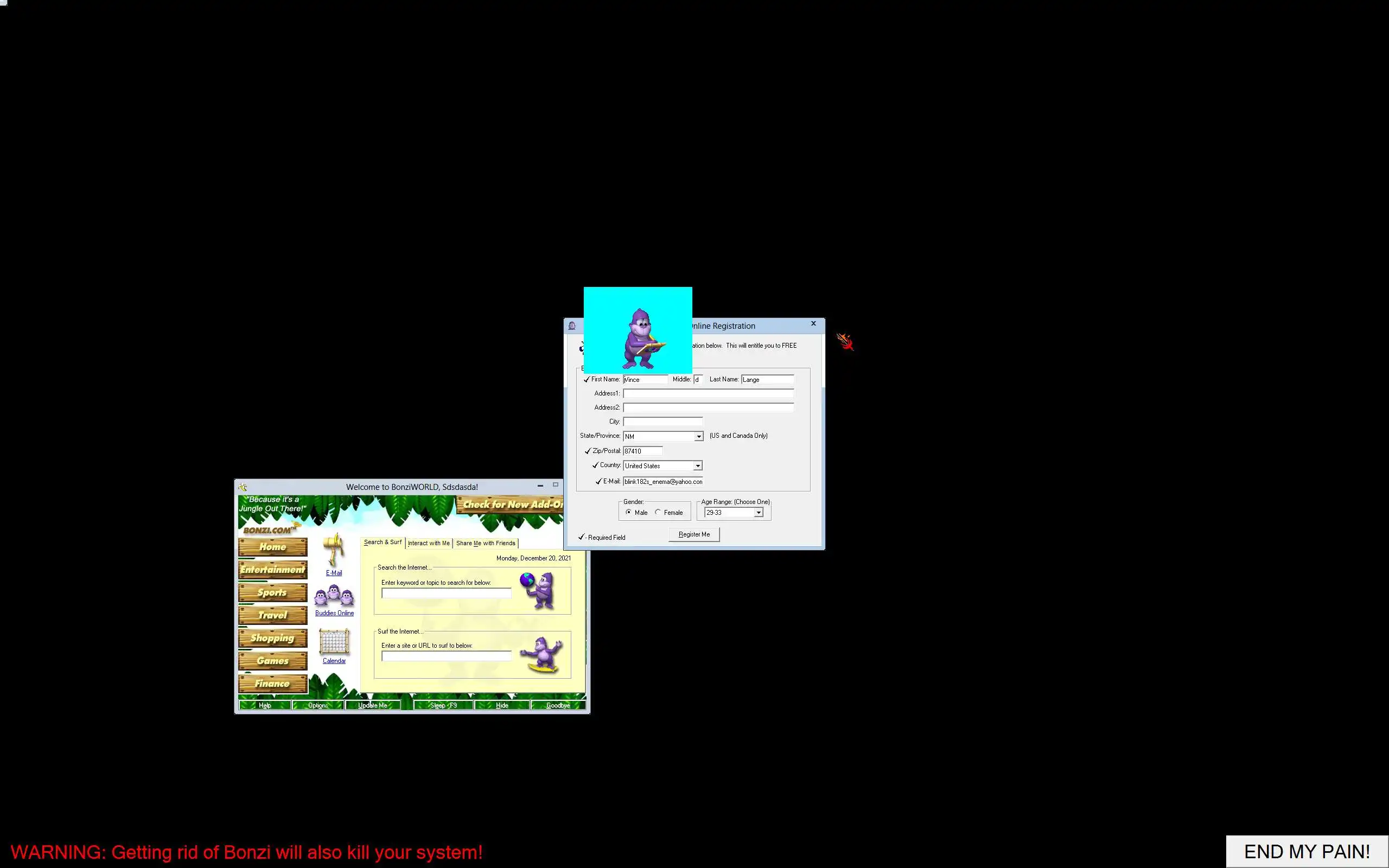Switch to Interact with Me tab
This screenshot has width=1389, height=868.
[x=429, y=543]
